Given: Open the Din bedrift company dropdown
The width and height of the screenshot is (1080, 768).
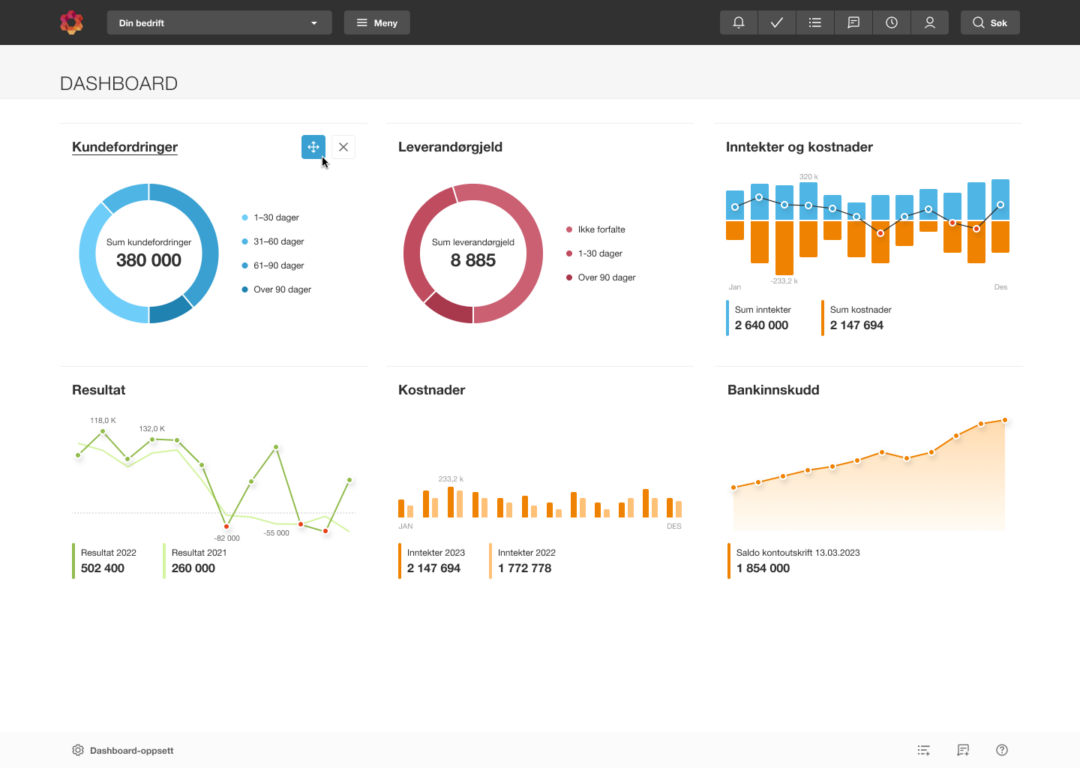Looking at the screenshot, I should pyautogui.click(x=218, y=22).
